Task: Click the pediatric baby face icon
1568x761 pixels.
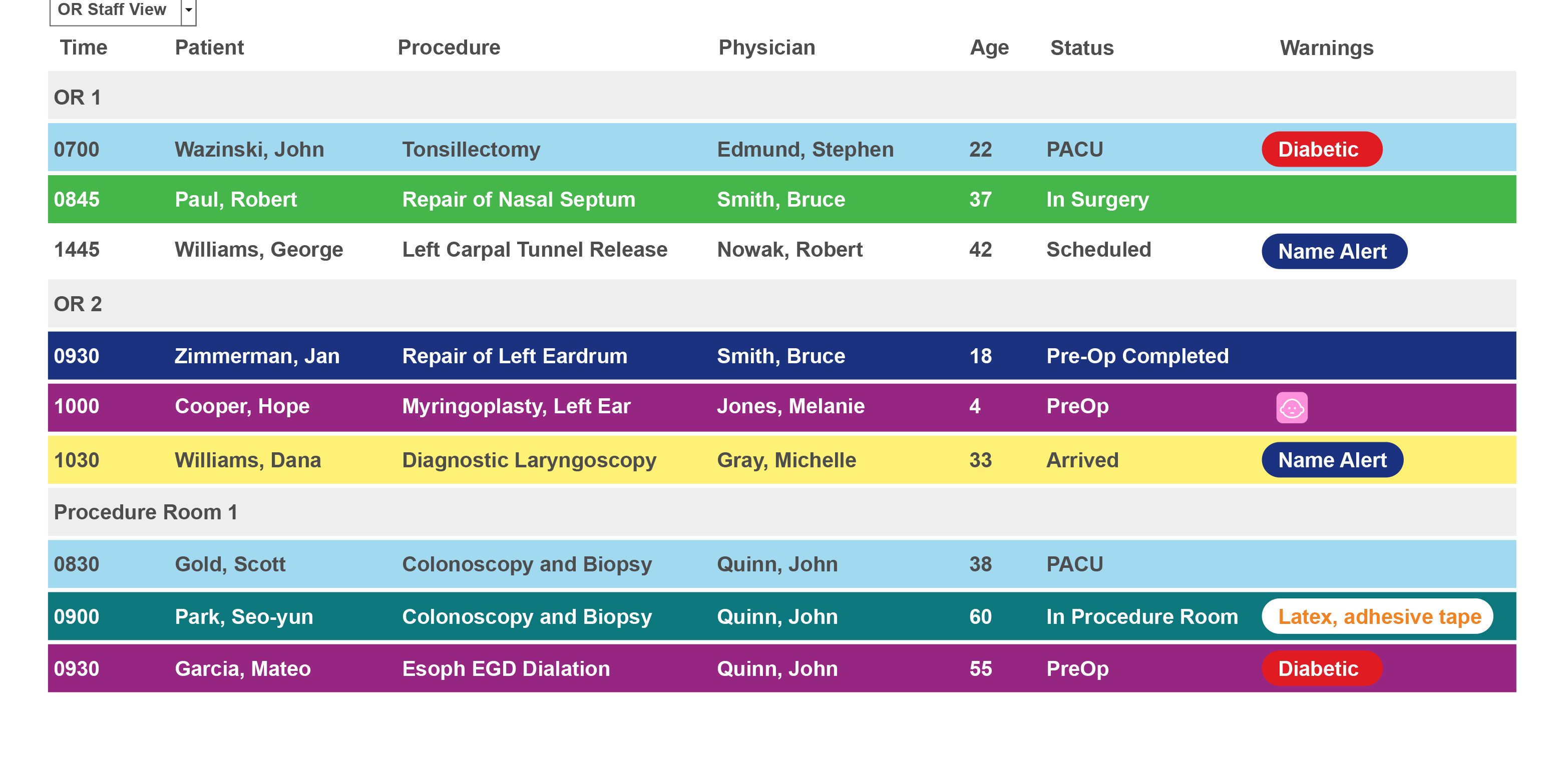Action: (1291, 408)
